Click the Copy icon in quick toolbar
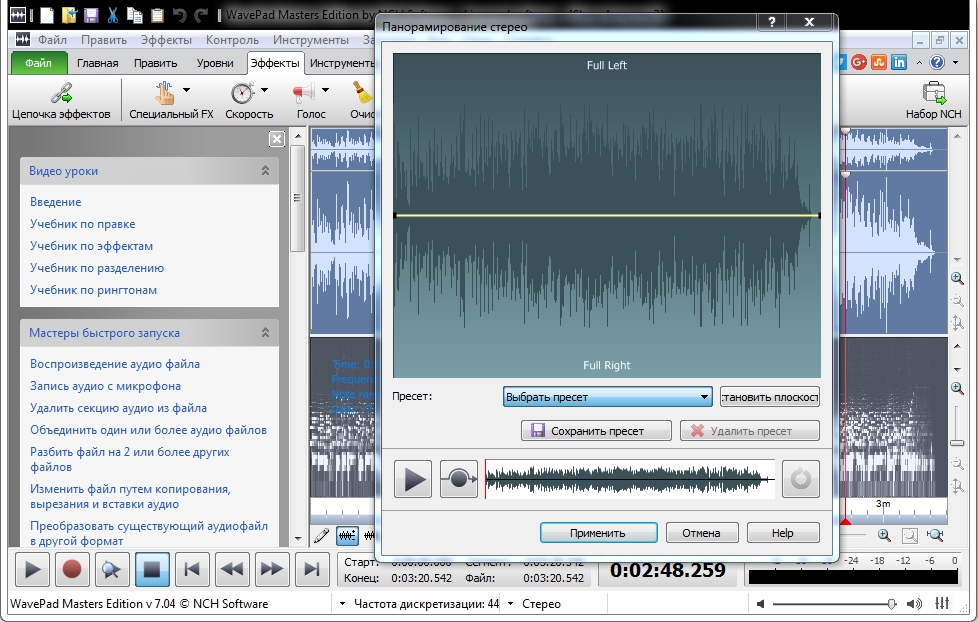 click(x=134, y=15)
